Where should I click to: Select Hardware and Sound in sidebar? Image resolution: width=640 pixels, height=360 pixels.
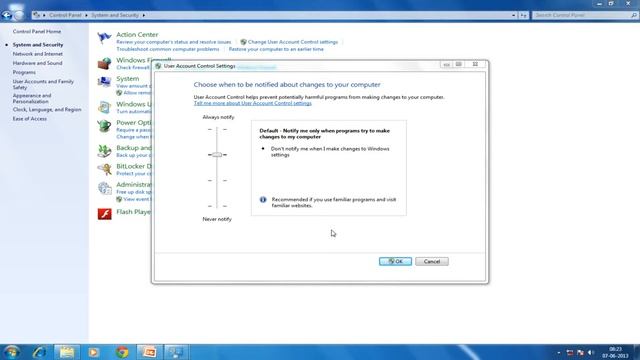pyautogui.click(x=38, y=63)
